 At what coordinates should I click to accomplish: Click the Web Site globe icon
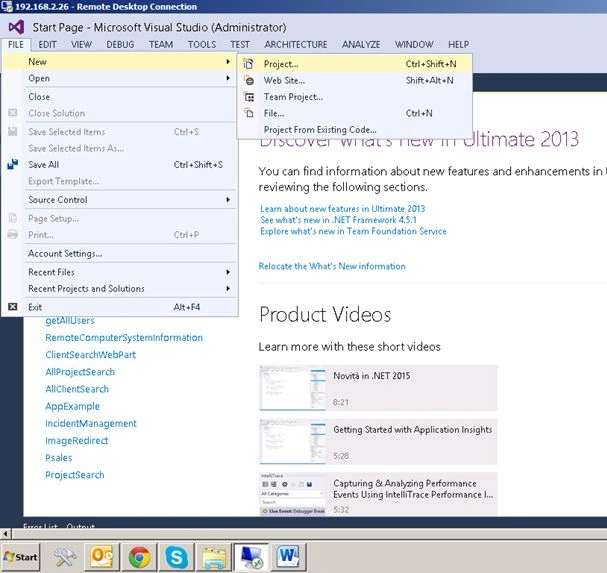(x=249, y=81)
